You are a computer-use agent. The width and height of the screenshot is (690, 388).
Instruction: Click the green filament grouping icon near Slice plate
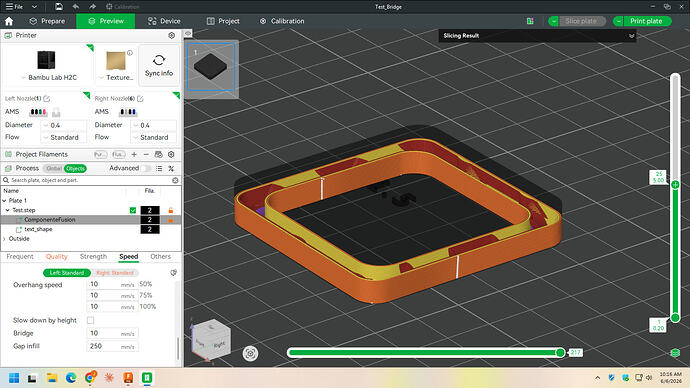pyautogui.click(x=530, y=21)
